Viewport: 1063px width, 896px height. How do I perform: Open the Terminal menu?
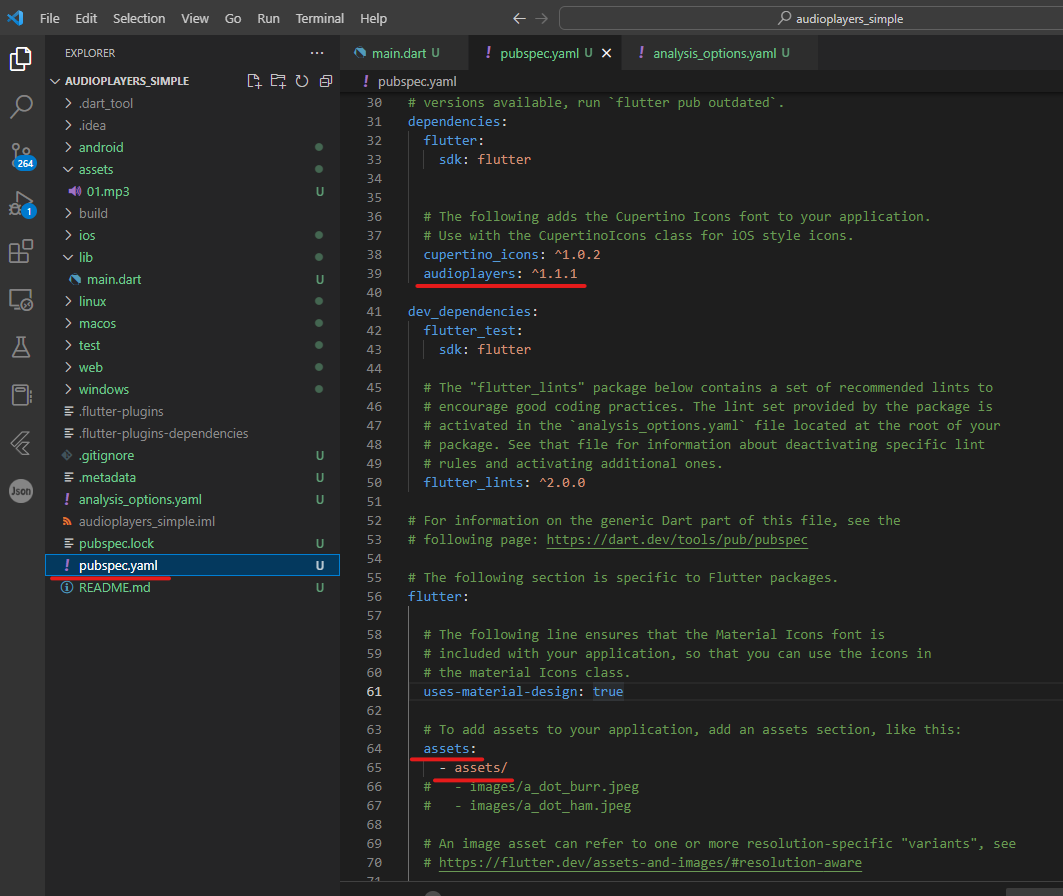[319, 18]
